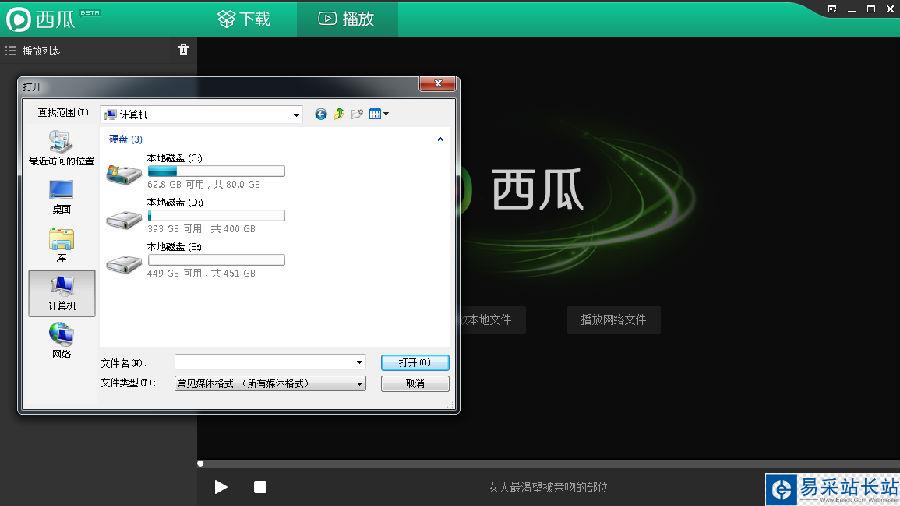900x506 pixels.
Task: Go up one folder level icon
Action: [339, 114]
